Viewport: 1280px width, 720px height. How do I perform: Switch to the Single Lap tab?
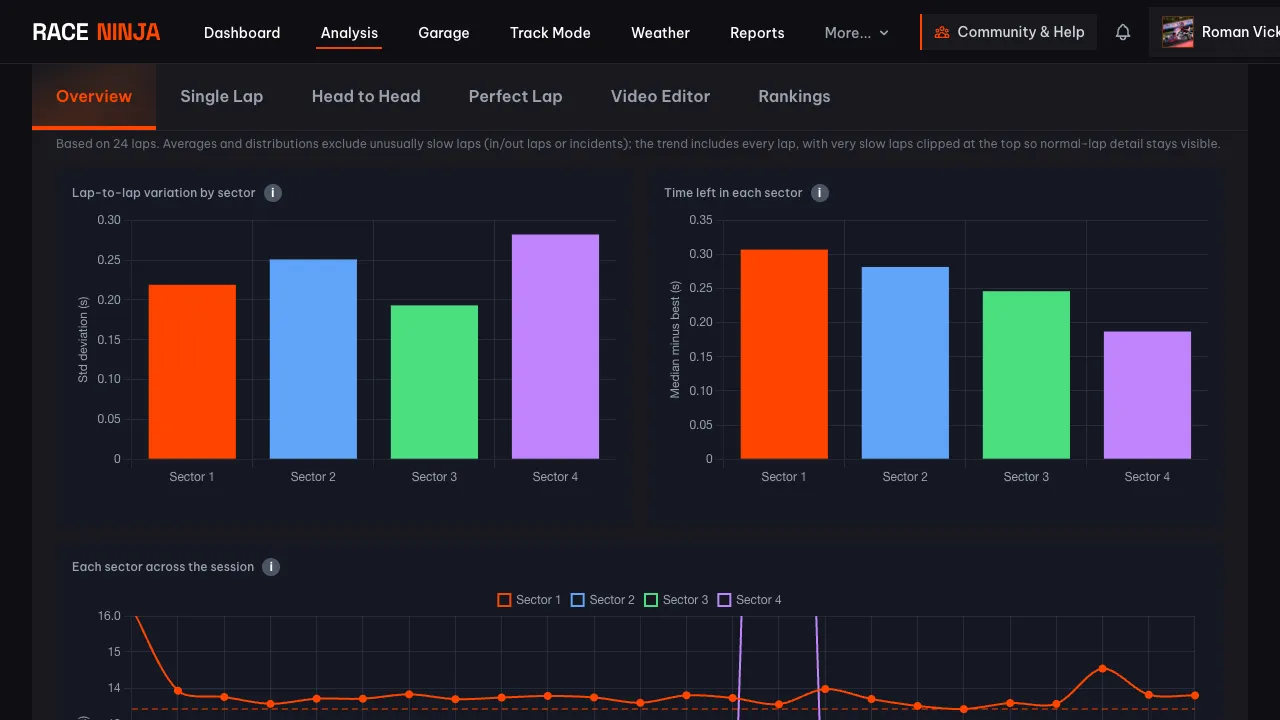(x=221, y=96)
